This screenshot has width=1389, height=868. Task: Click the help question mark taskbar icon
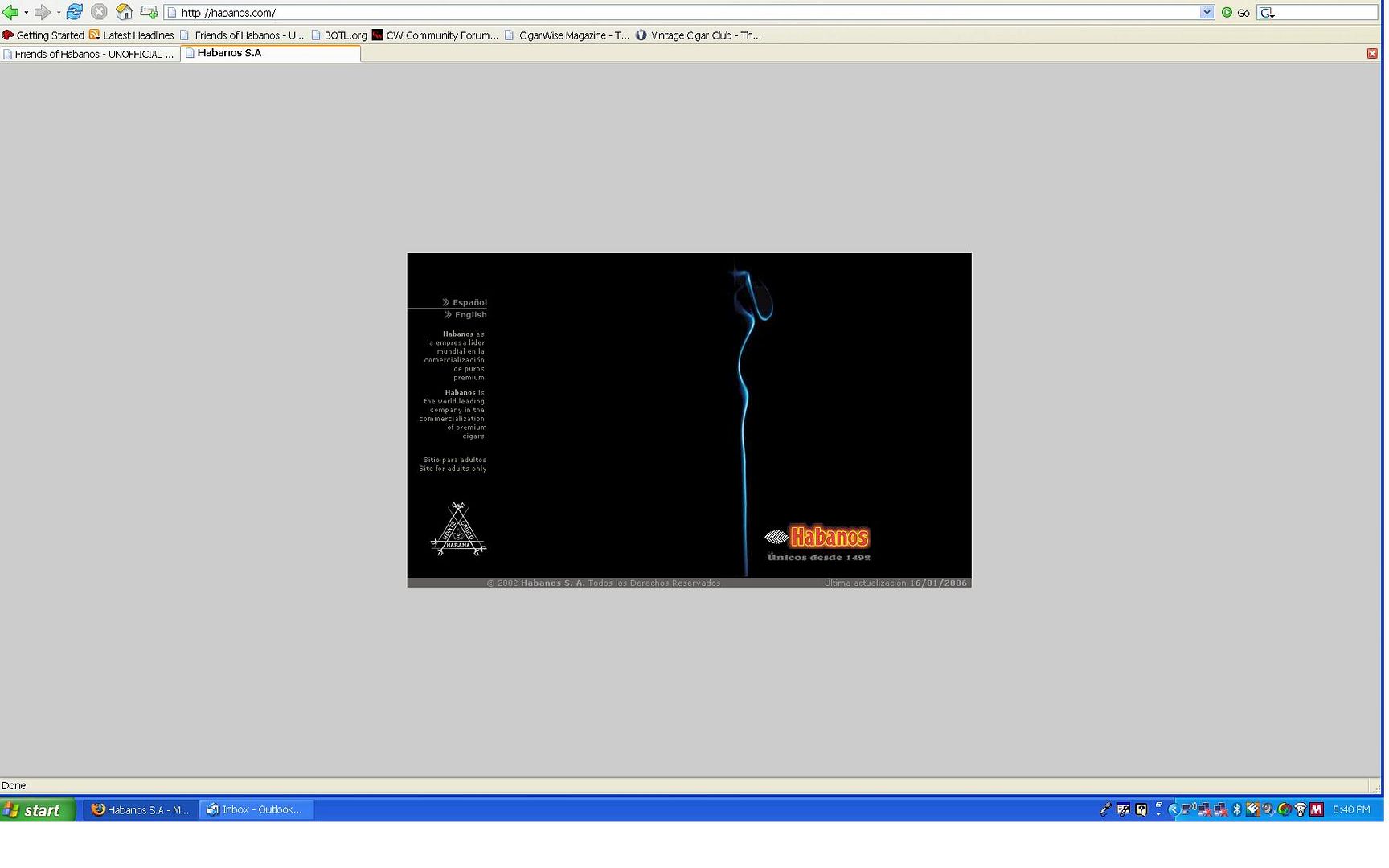(x=1141, y=809)
